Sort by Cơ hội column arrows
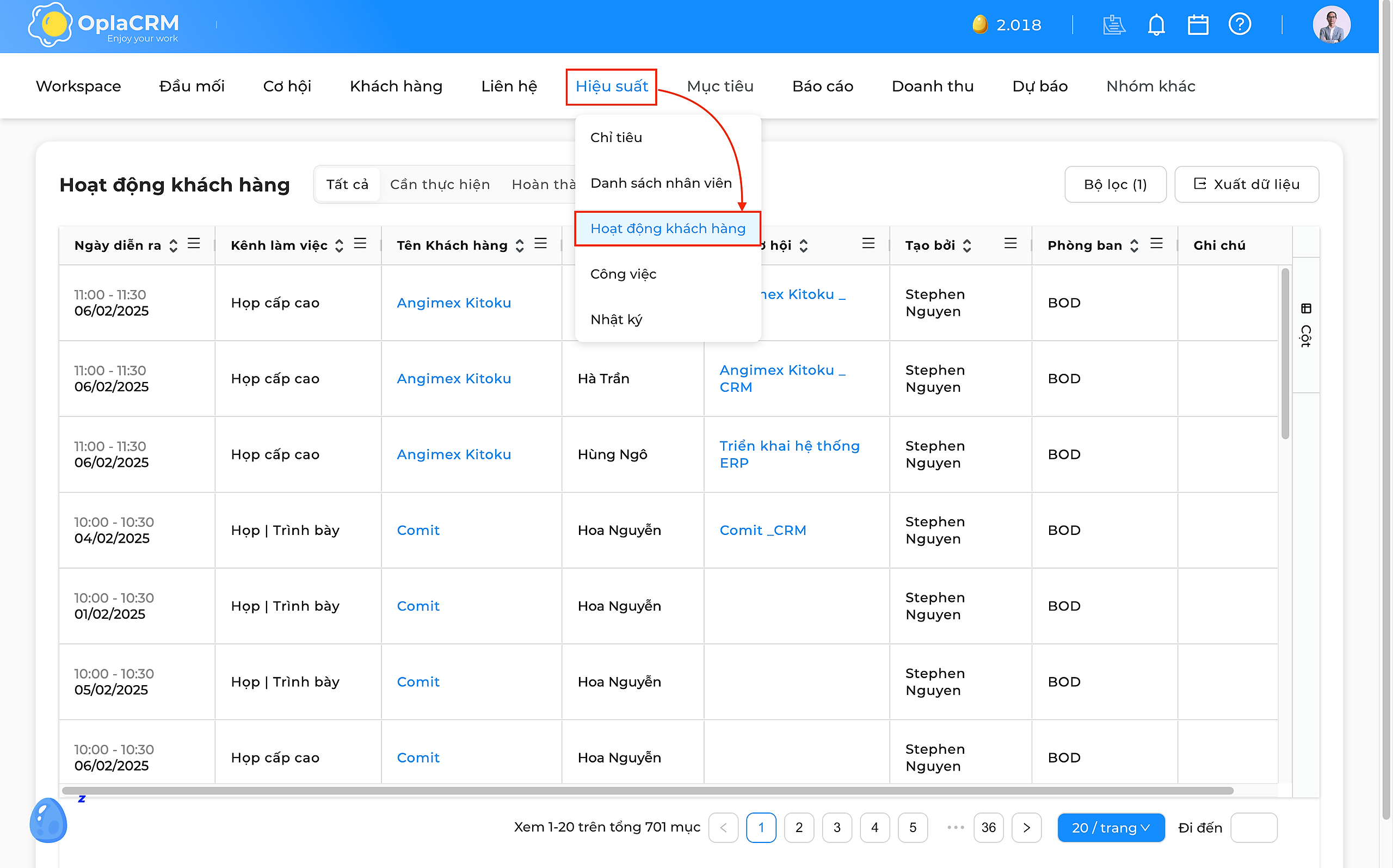 [804, 245]
